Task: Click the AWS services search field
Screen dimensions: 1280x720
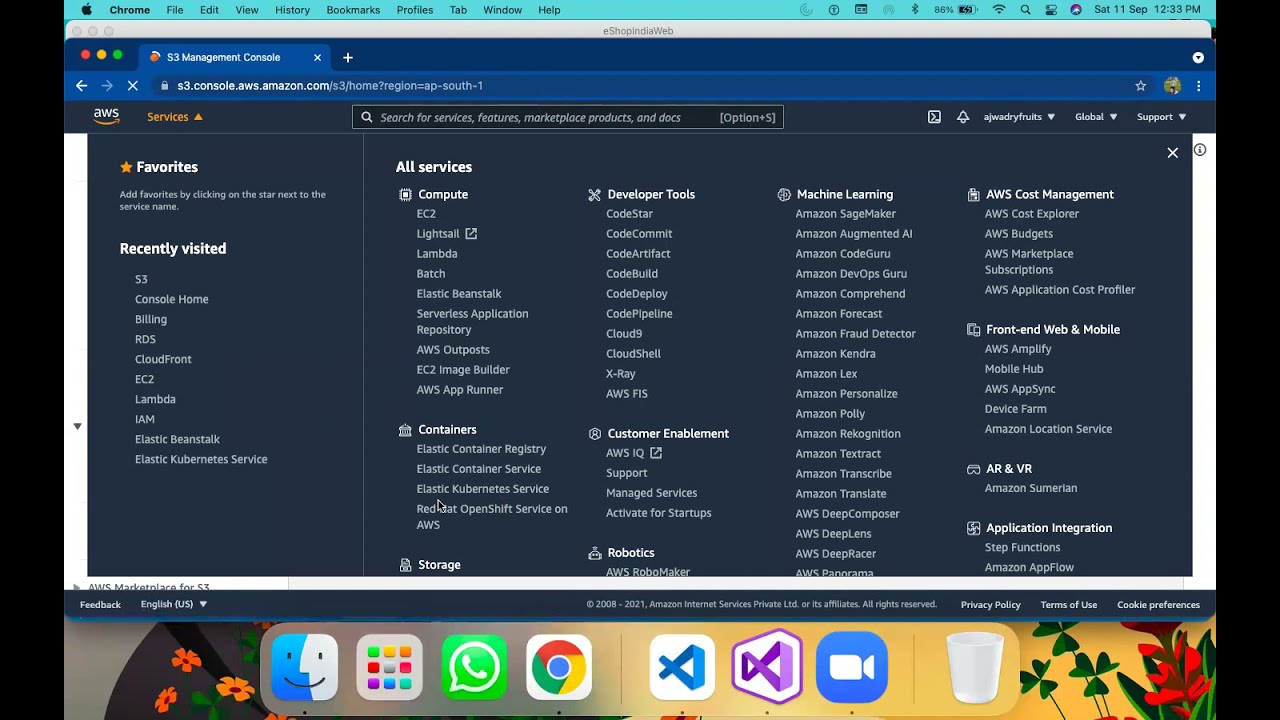Action: point(568,118)
